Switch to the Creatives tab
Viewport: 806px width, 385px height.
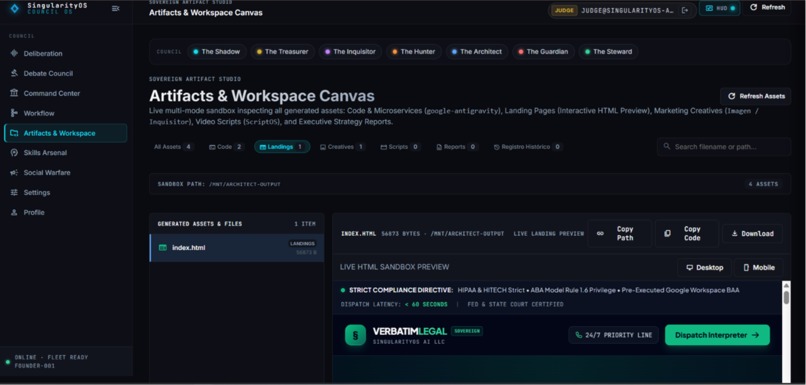[x=342, y=147]
